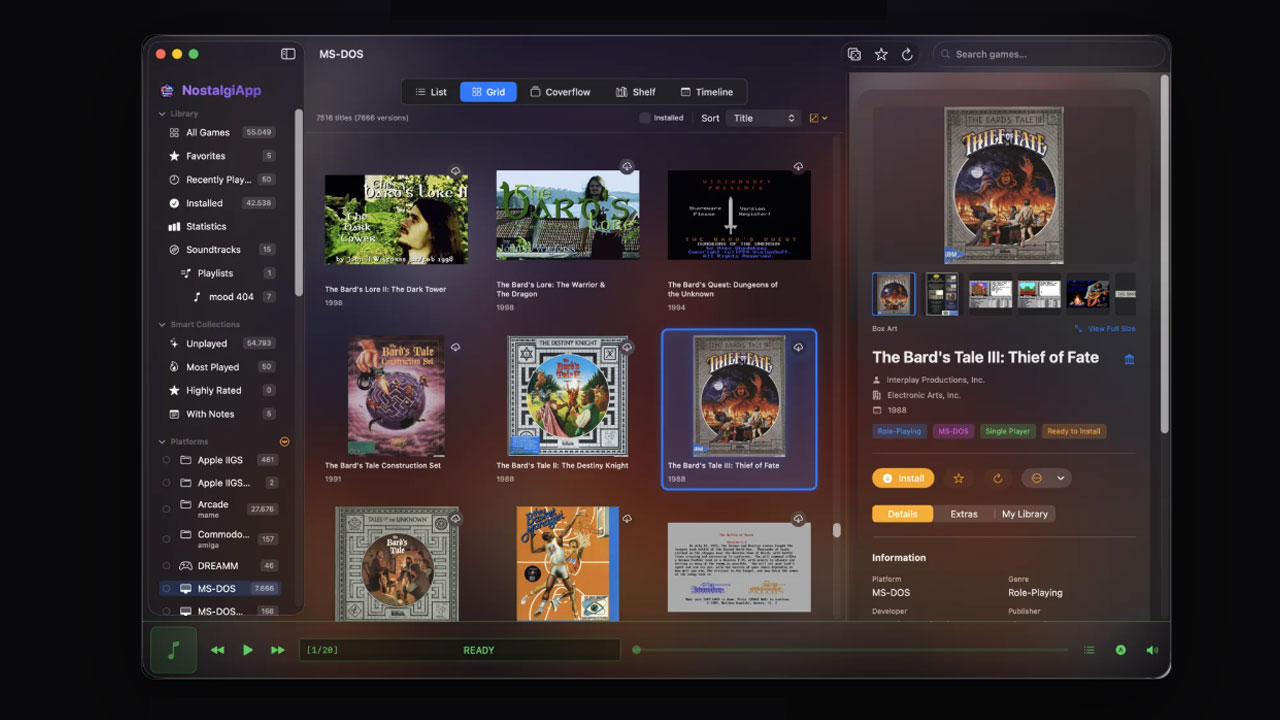Favorite the game with the orange star button
Viewport: 1280px width, 720px height.
[958, 478]
